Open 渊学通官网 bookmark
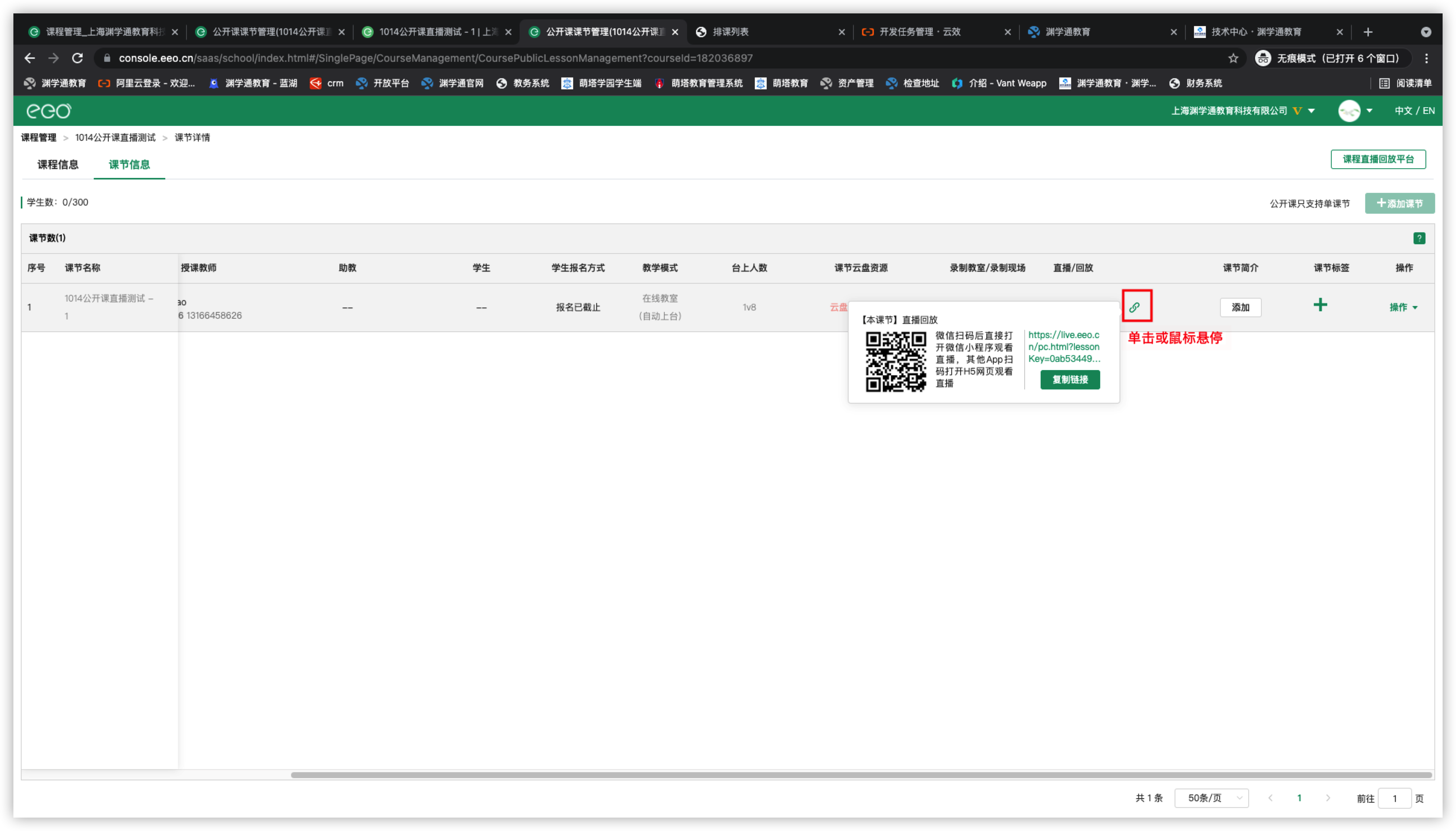This screenshot has width=1456, height=831. click(x=453, y=83)
